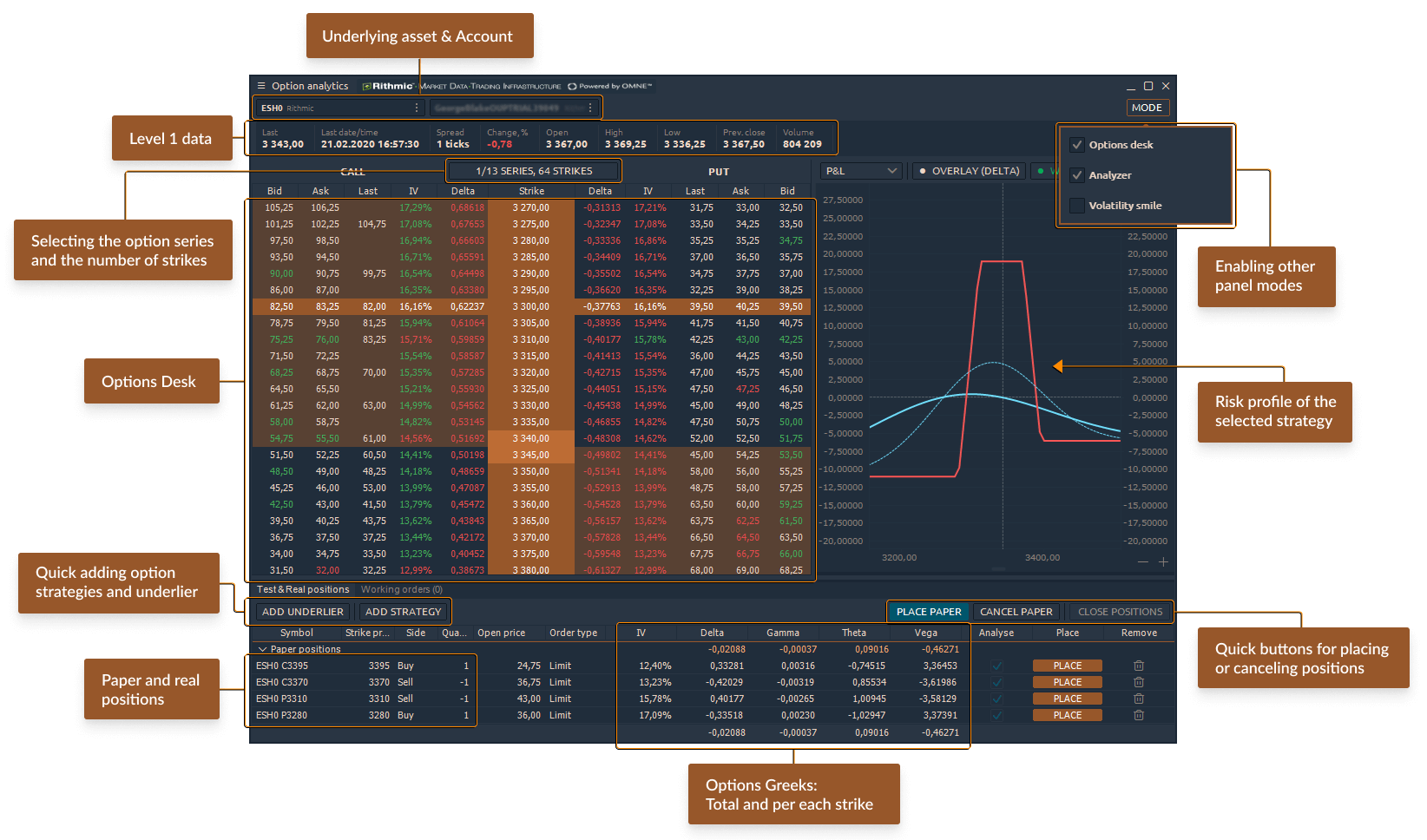Zoom out the chart with minus icon
The width and height of the screenshot is (1427, 840).
pos(1143,561)
